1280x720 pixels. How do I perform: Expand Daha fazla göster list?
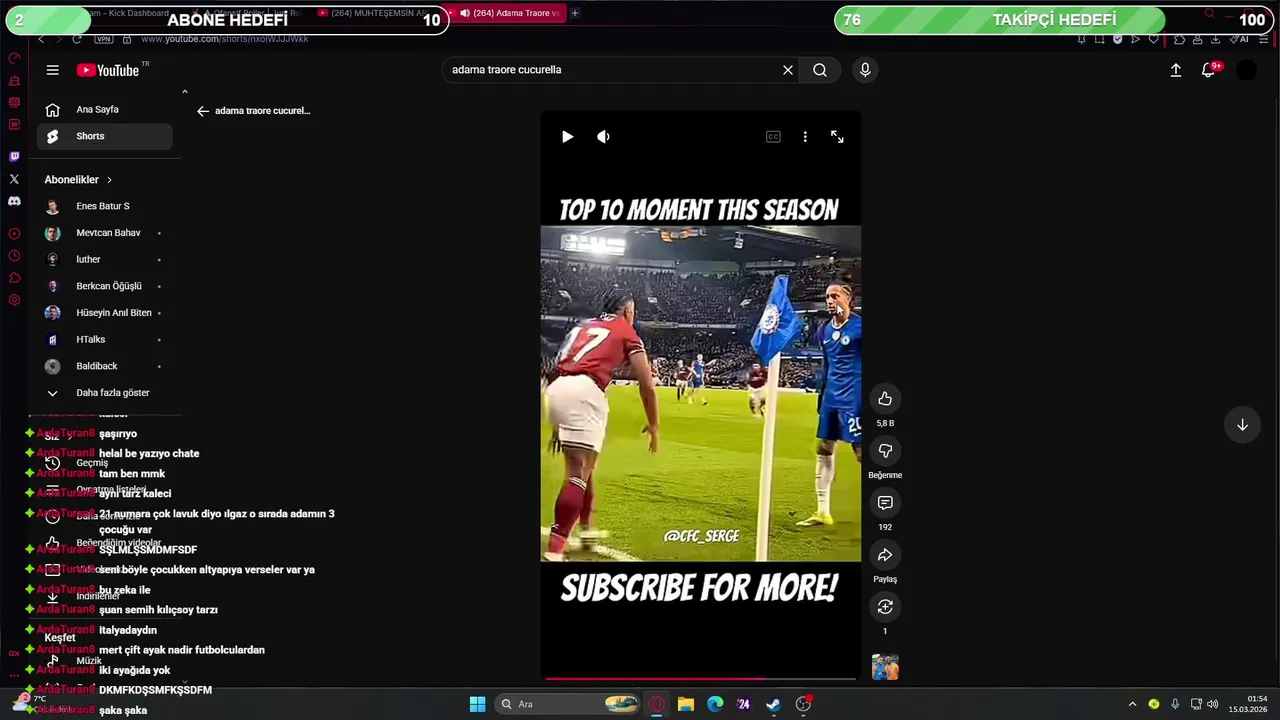(x=105, y=393)
